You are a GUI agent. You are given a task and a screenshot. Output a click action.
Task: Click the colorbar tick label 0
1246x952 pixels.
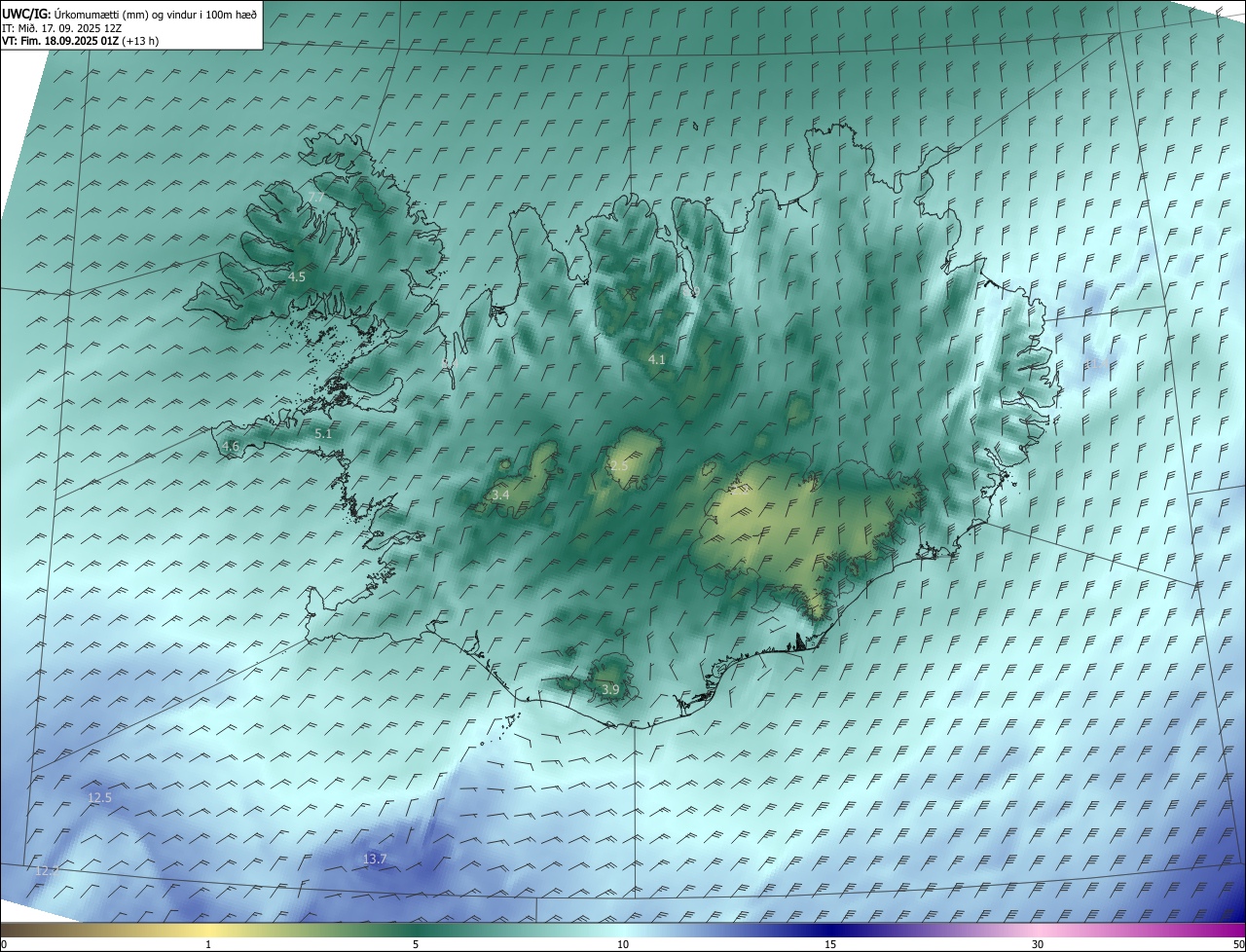[4, 945]
